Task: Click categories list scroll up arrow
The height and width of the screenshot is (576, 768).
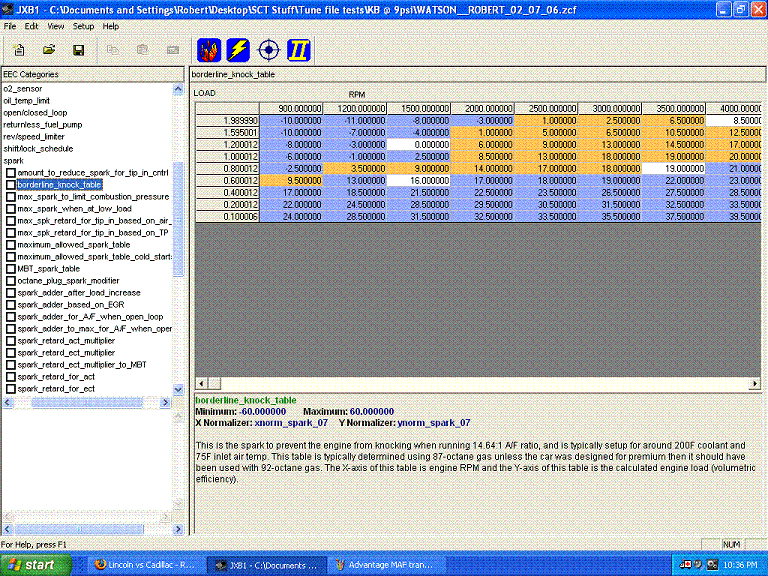Action: (178, 89)
